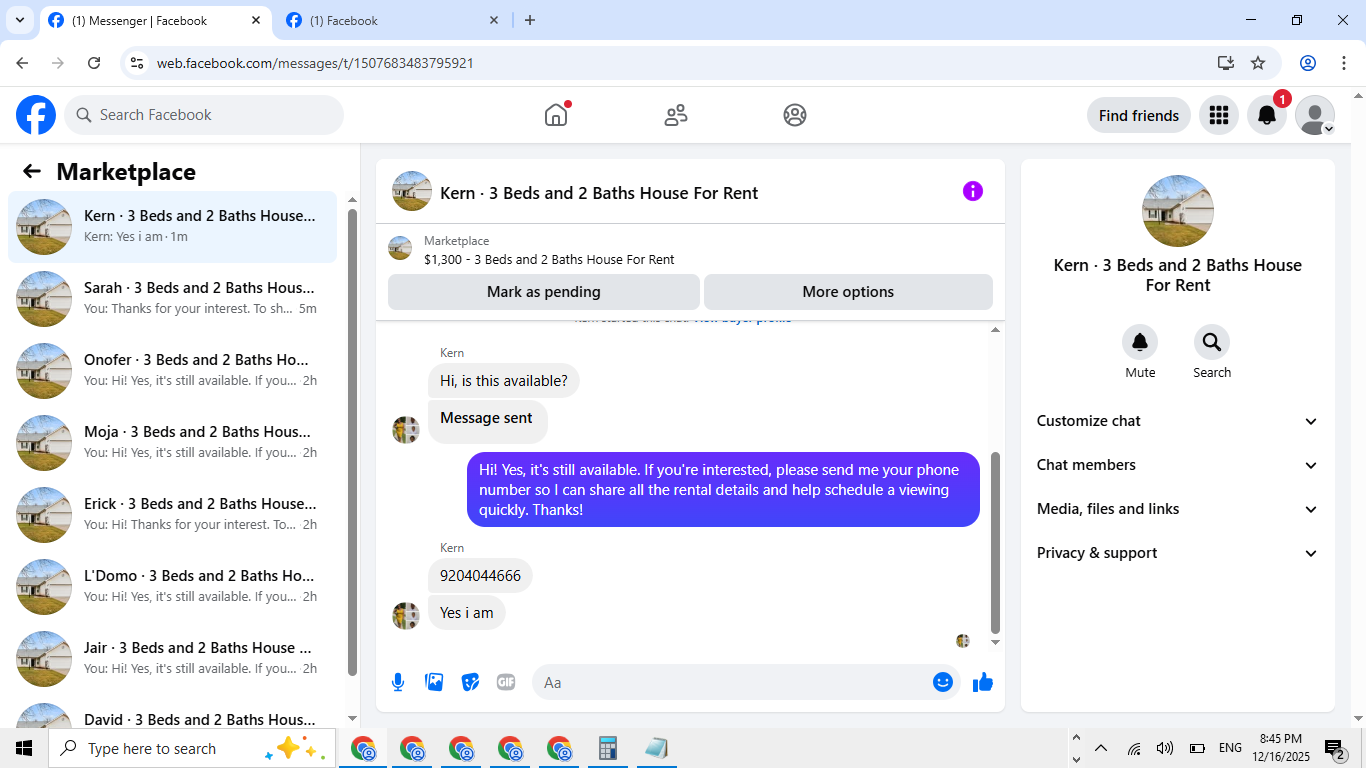Open Erick's conversation in the list
Screen dimensions: 1366x768
pos(172,515)
